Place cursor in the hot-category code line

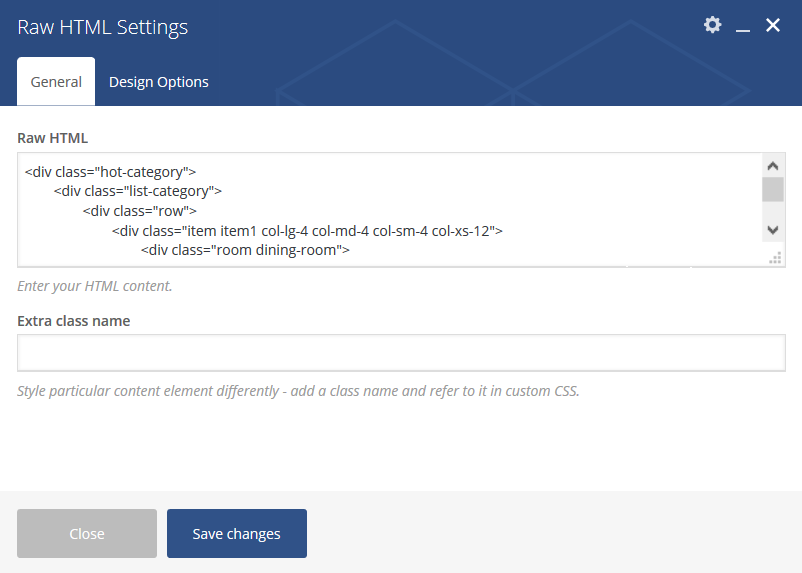coord(110,172)
